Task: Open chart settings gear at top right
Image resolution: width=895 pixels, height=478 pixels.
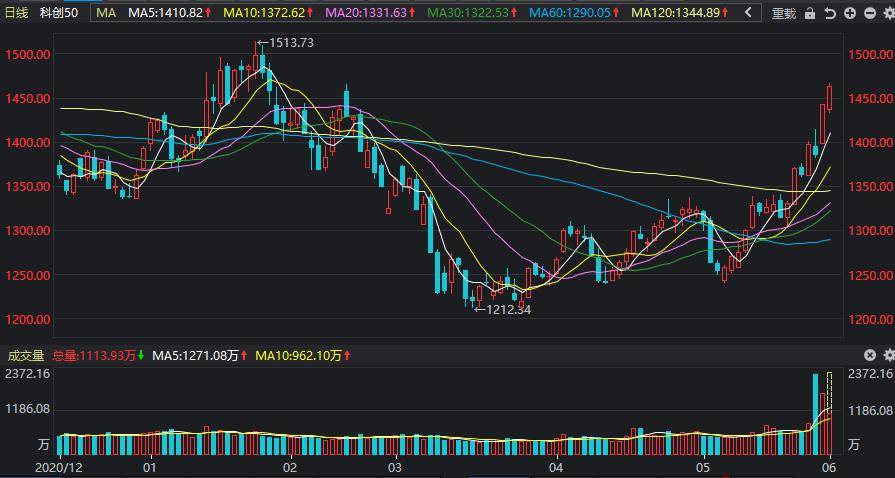Action: click(888, 13)
